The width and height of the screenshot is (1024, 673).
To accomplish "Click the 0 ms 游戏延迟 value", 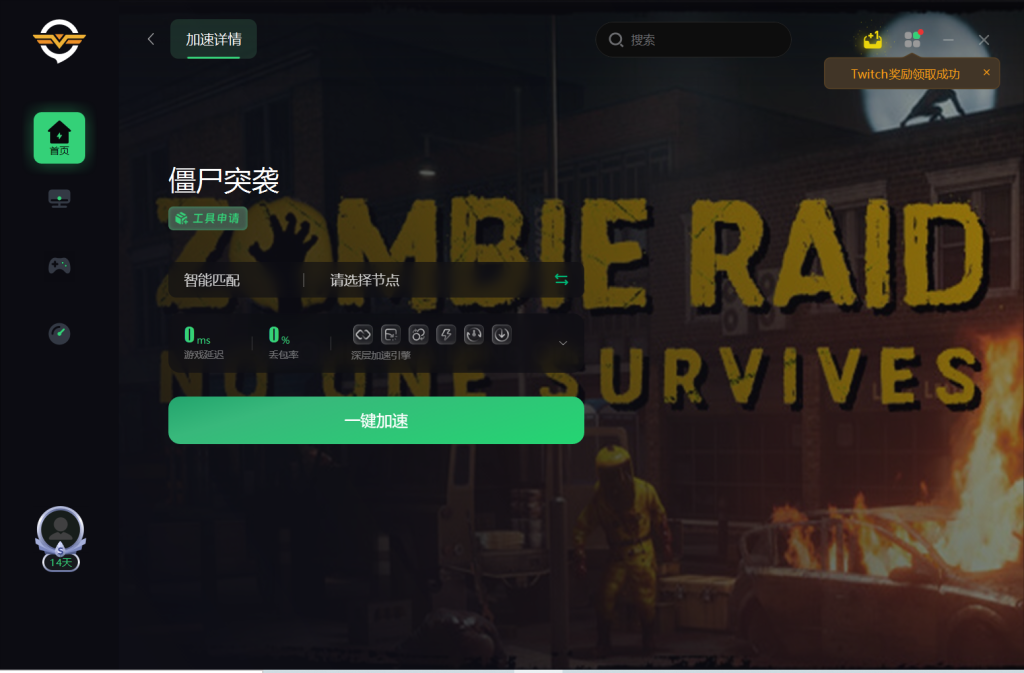I will click(x=198, y=336).
